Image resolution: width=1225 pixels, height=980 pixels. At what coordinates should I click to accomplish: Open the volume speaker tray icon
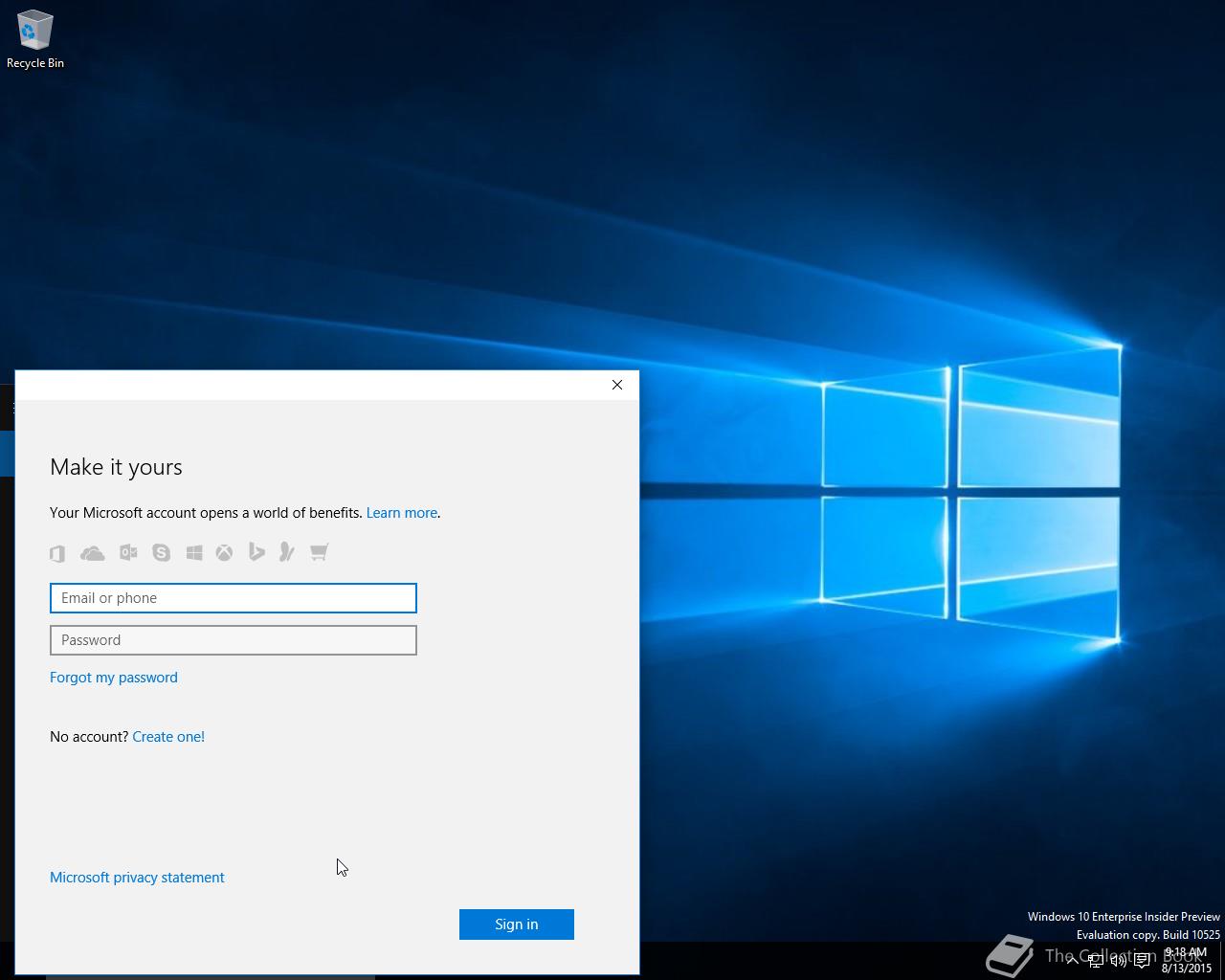pos(1119,961)
